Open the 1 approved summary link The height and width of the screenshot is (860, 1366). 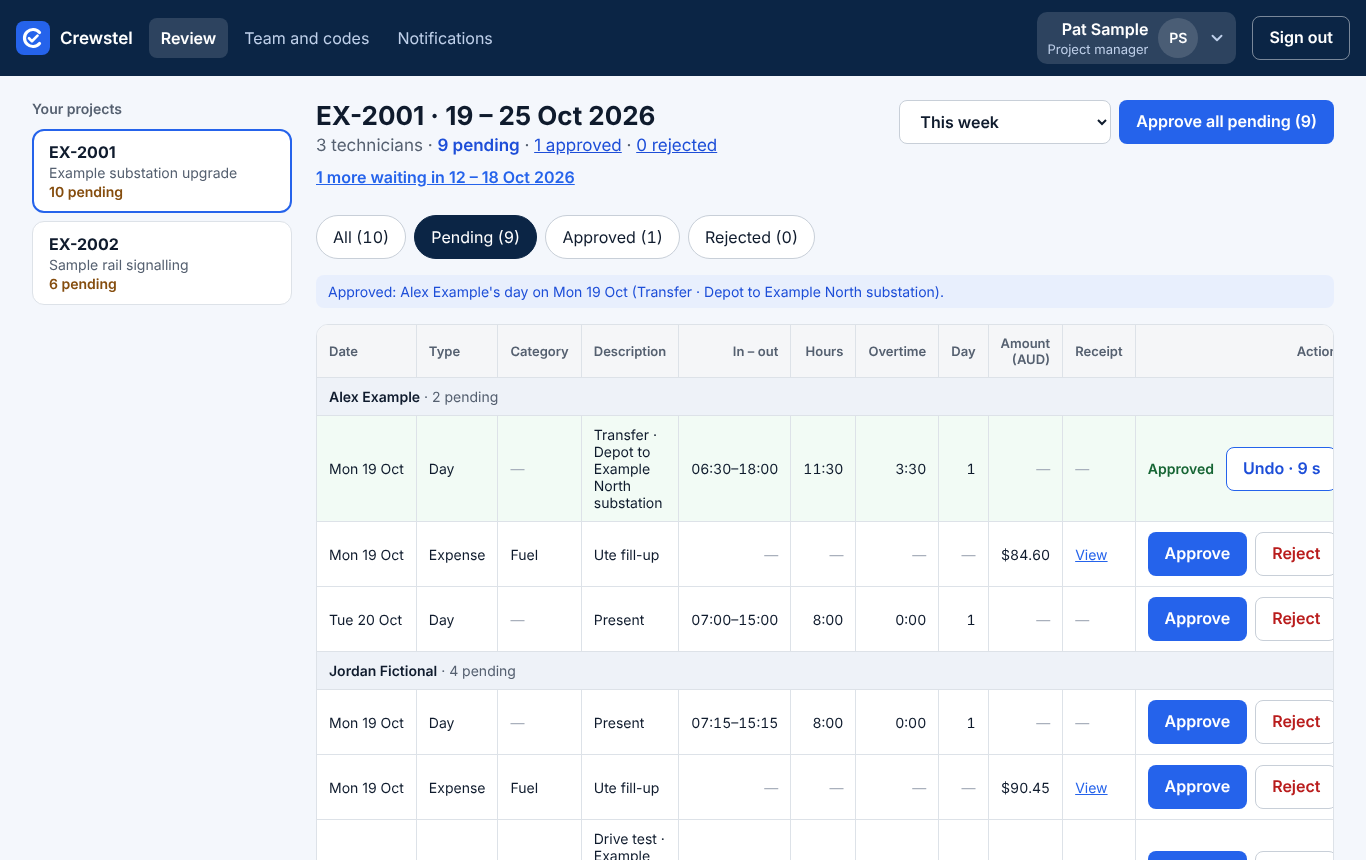click(577, 145)
